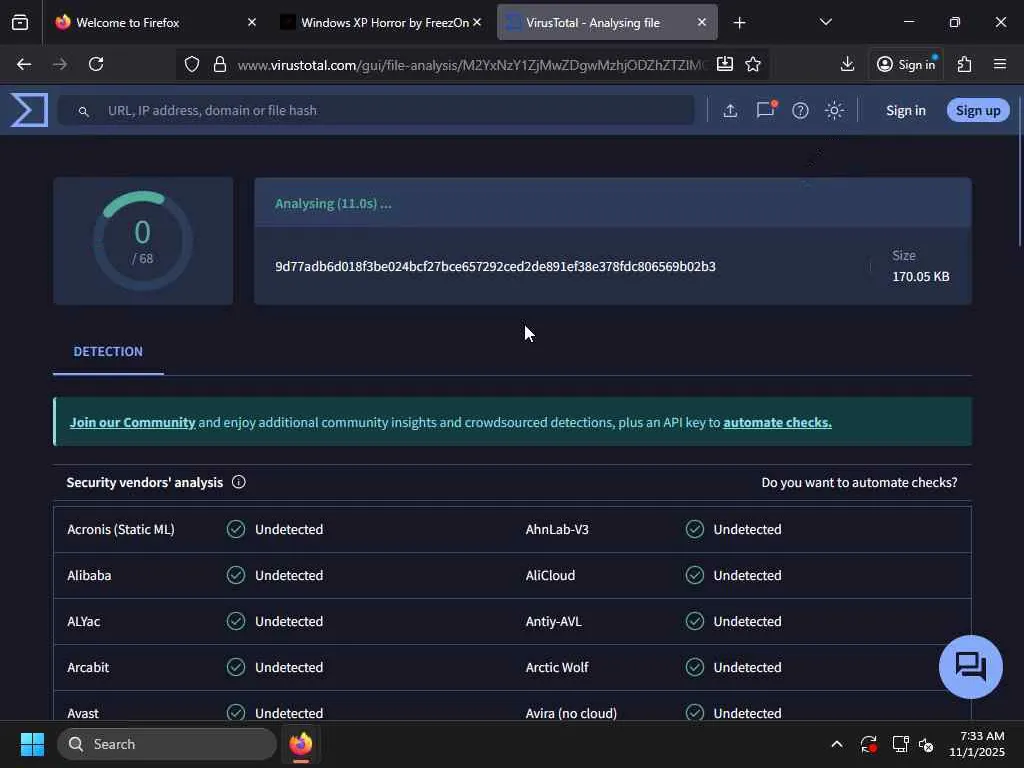
Task: Click Alibaba vendor name
Action: coord(89,575)
